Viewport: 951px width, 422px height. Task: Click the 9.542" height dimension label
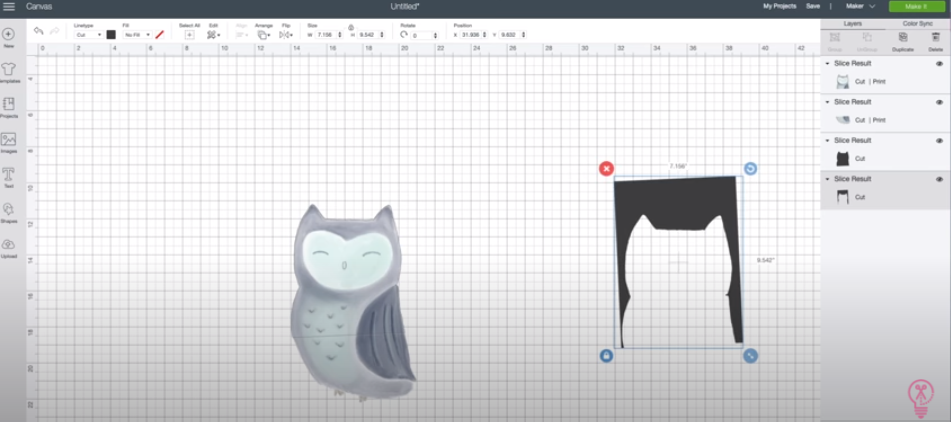click(x=765, y=260)
